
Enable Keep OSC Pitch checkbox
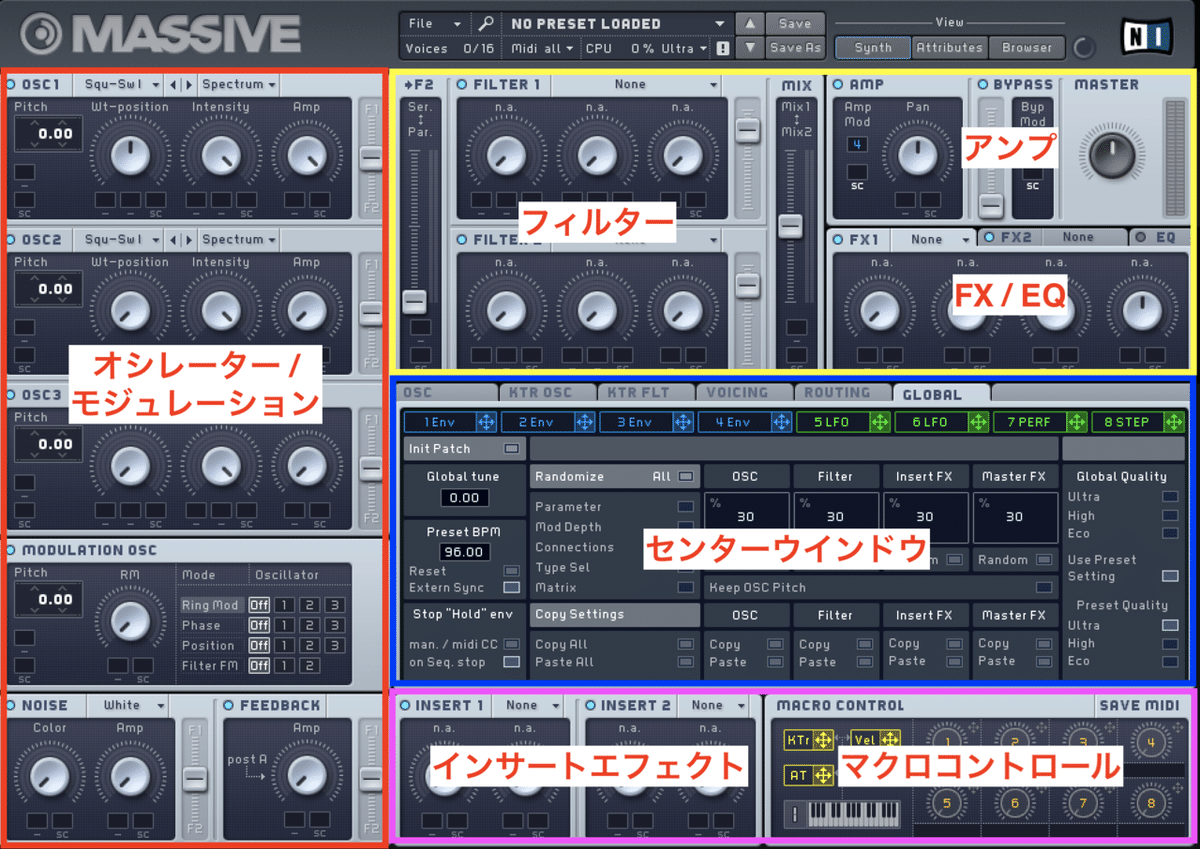click(1044, 588)
